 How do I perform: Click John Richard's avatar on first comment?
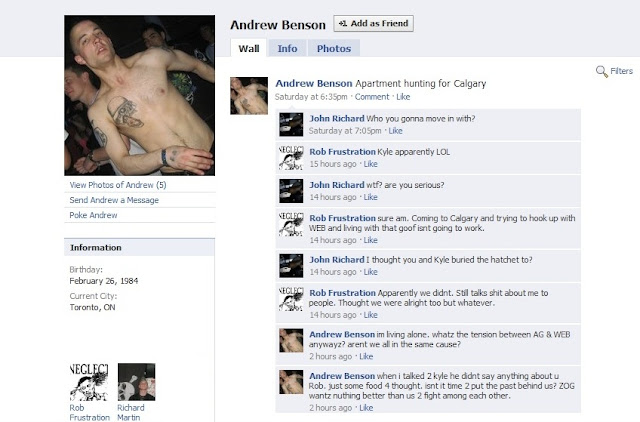coord(291,124)
